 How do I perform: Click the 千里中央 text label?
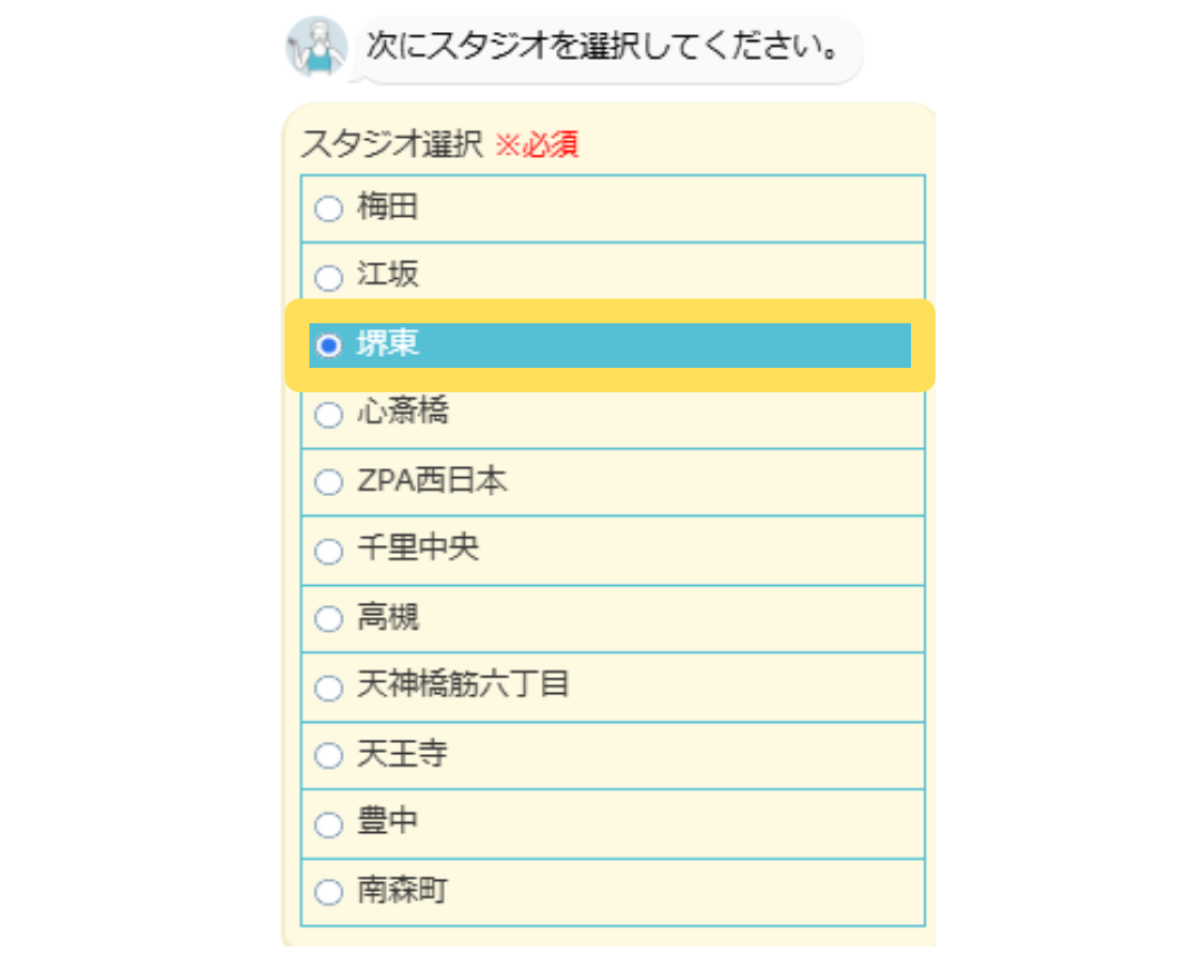click(418, 549)
